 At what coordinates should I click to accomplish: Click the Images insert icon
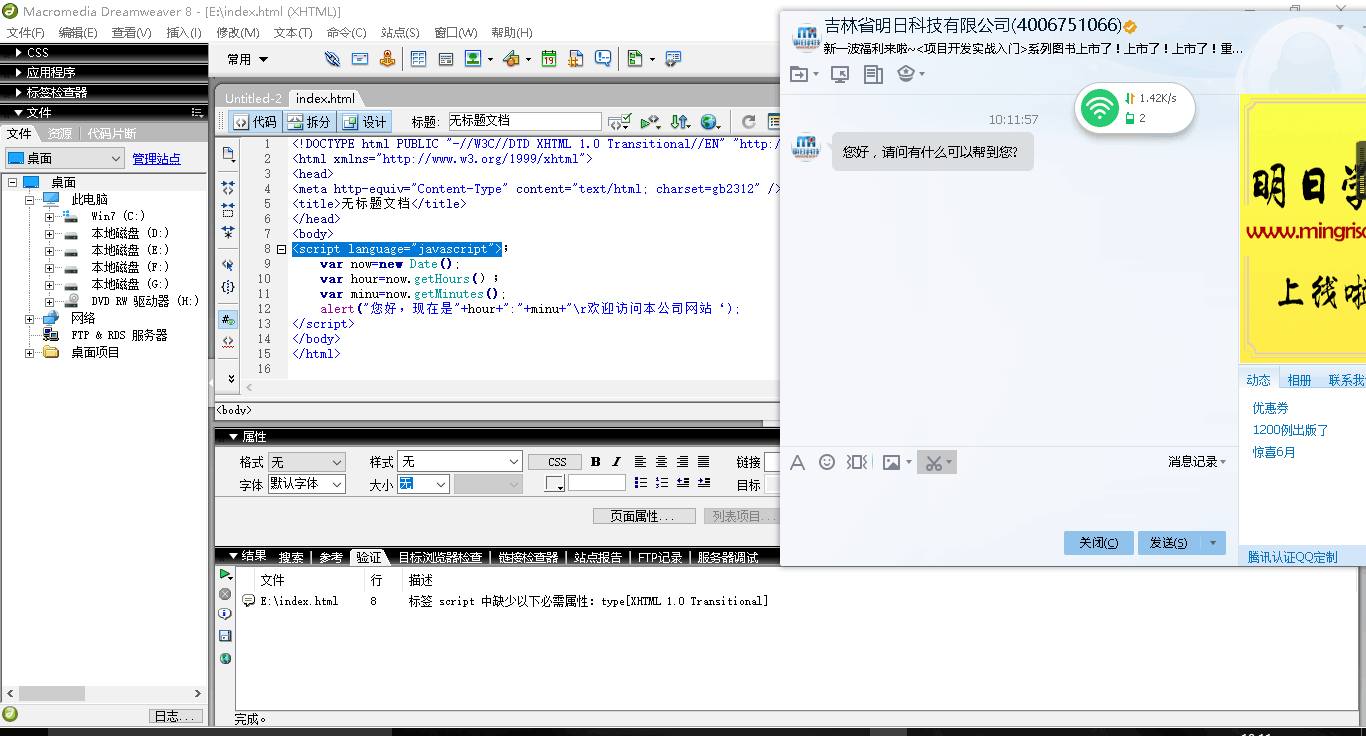coord(473,59)
